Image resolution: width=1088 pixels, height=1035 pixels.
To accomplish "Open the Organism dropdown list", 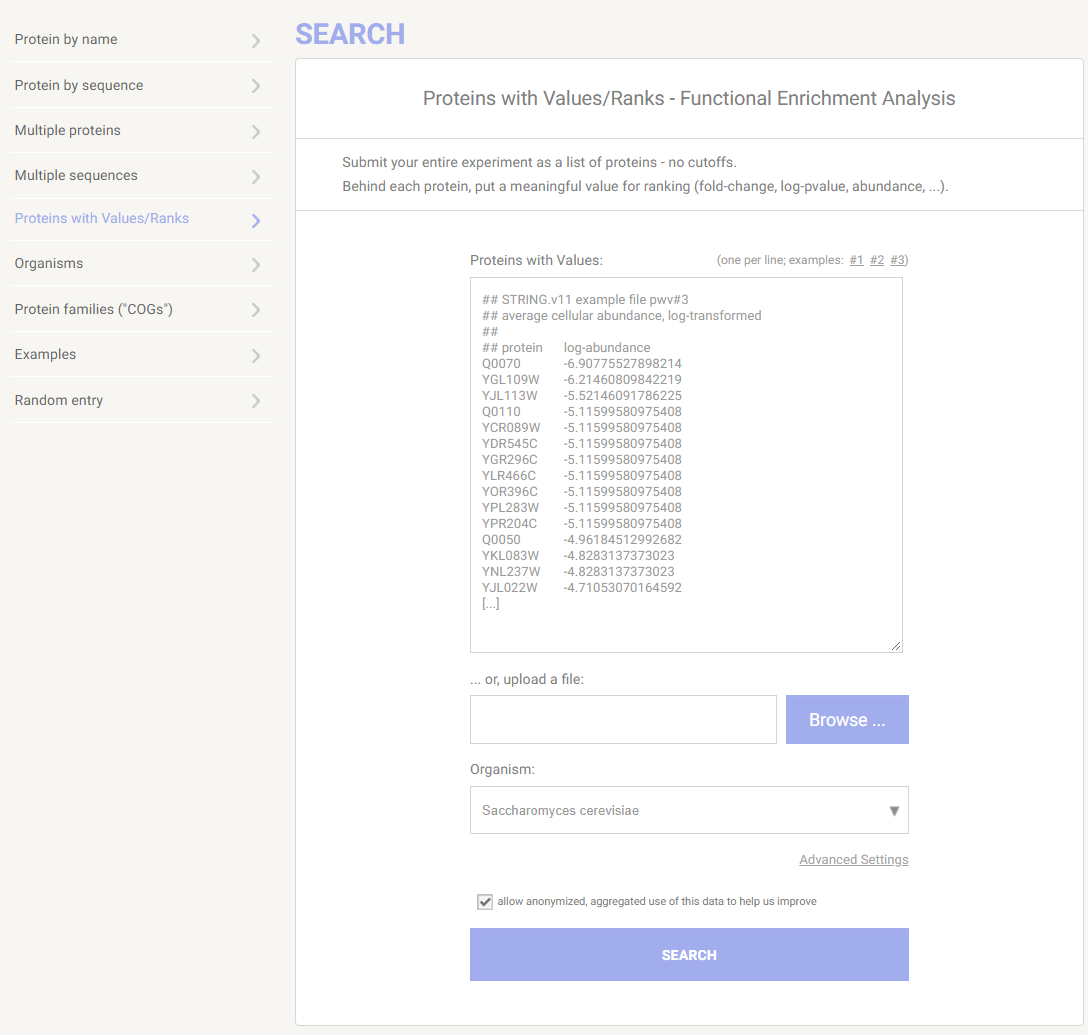I will click(689, 810).
